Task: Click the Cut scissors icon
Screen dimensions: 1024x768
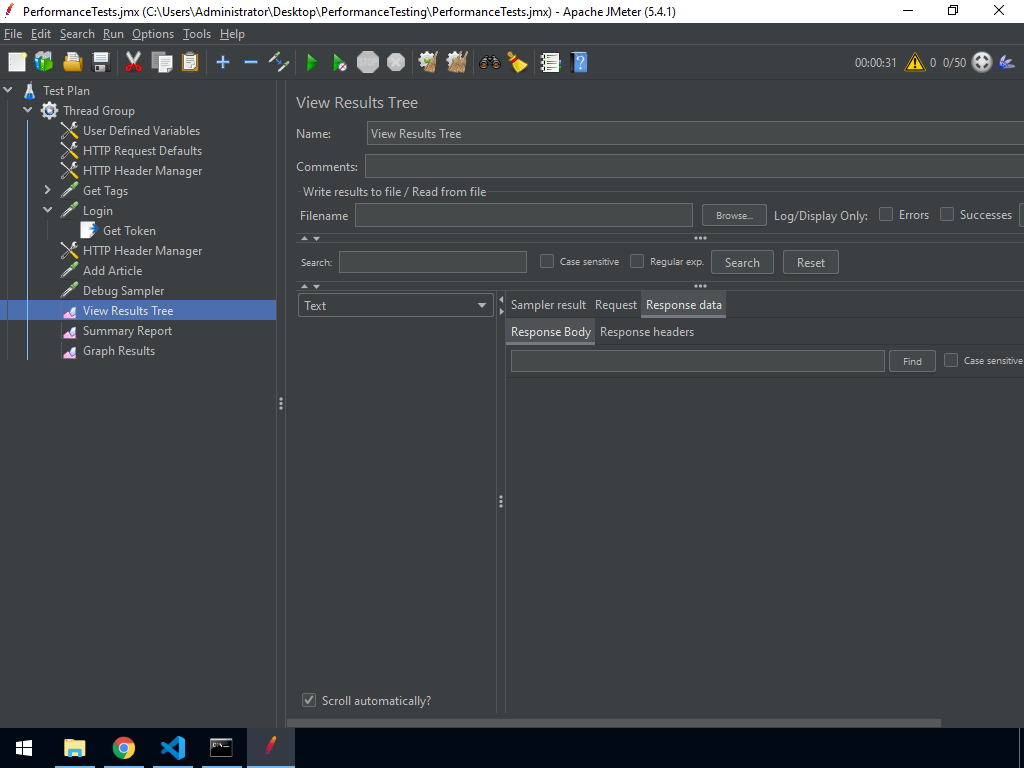Action: point(133,62)
